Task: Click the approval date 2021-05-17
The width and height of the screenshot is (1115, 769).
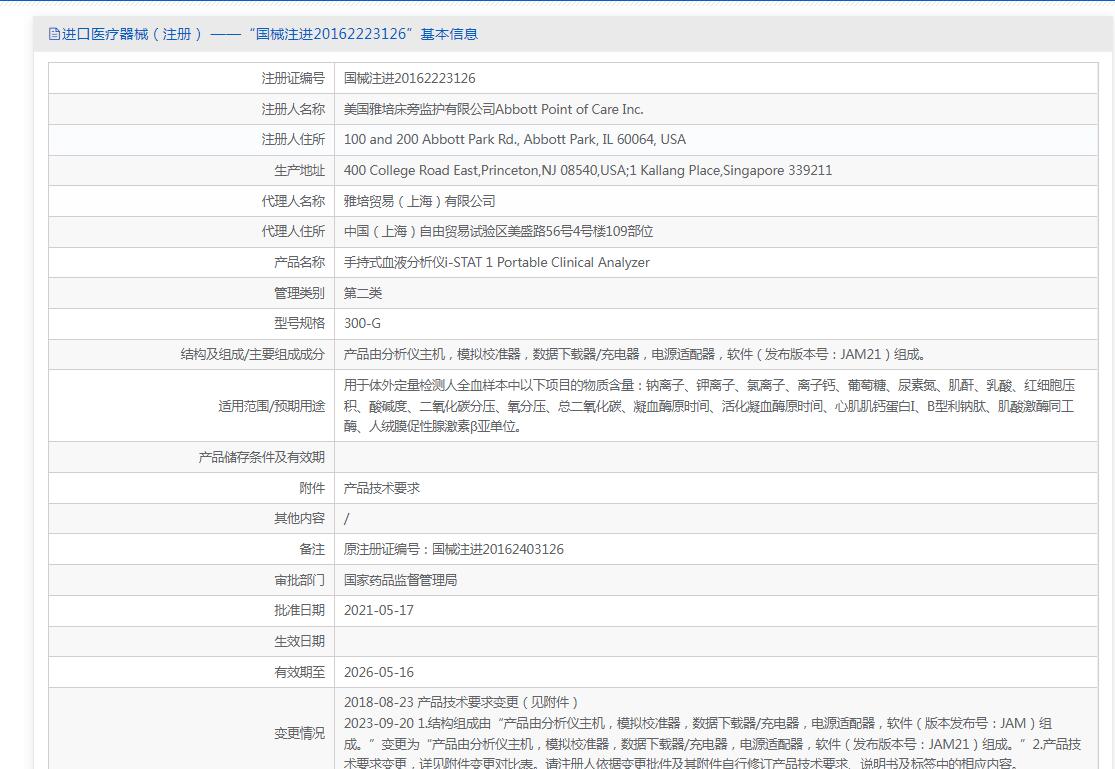Action: pos(378,610)
